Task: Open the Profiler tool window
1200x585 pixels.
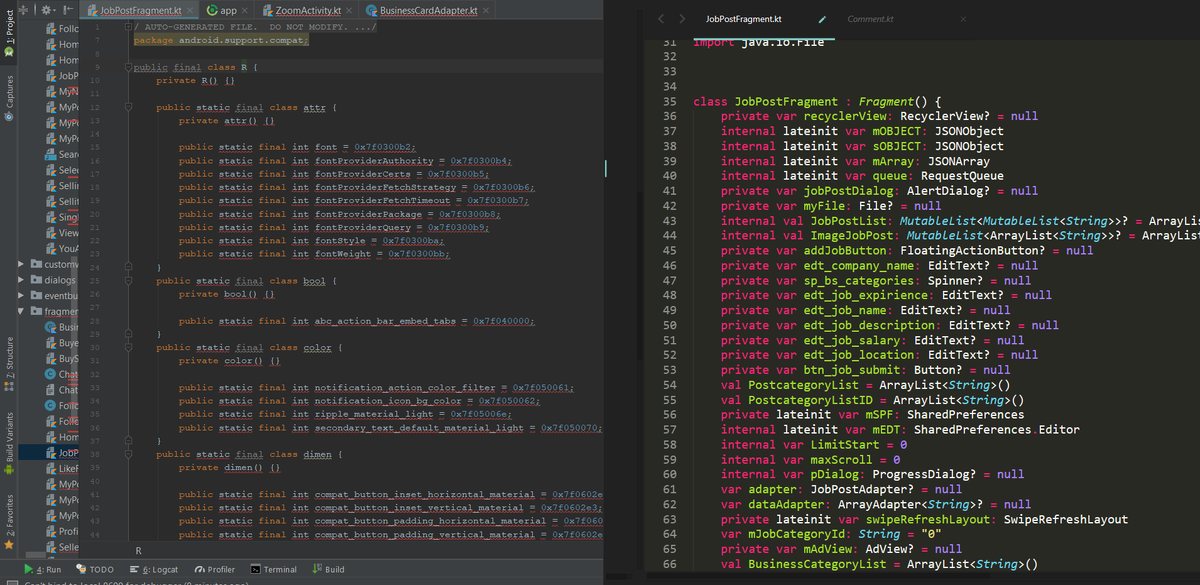Action: (214, 569)
